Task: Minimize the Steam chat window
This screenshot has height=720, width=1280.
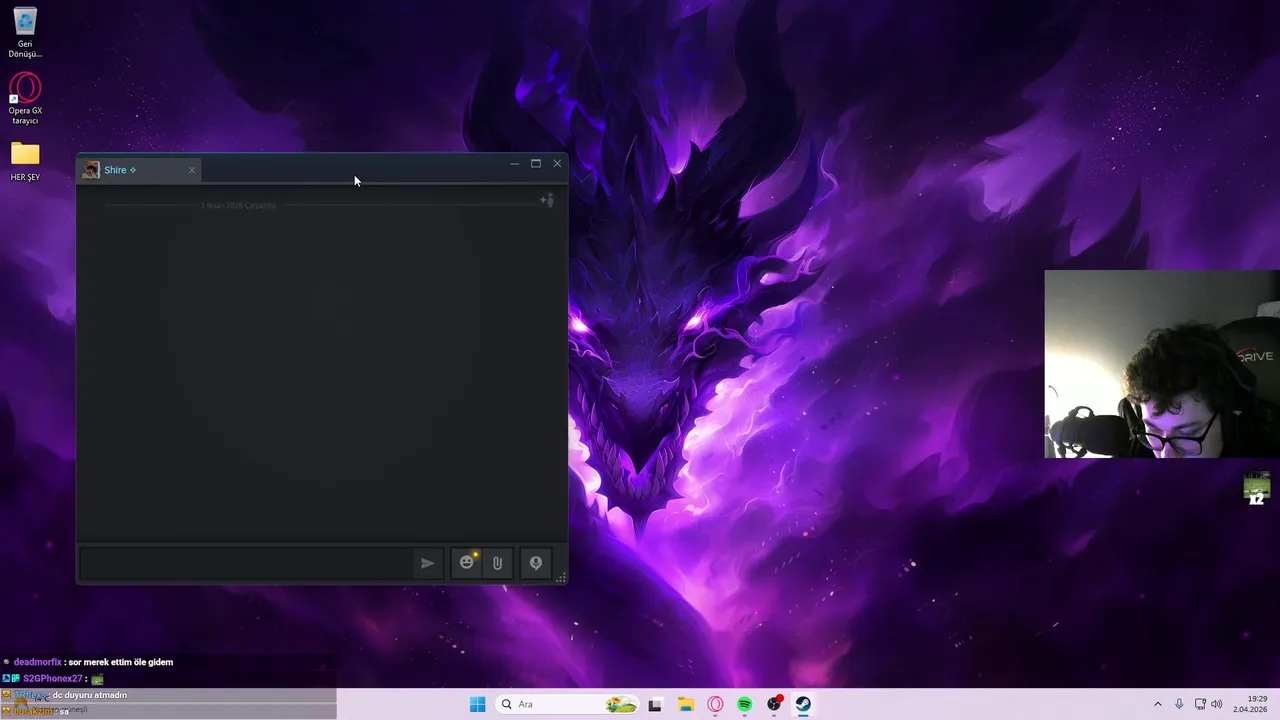Action: point(514,164)
